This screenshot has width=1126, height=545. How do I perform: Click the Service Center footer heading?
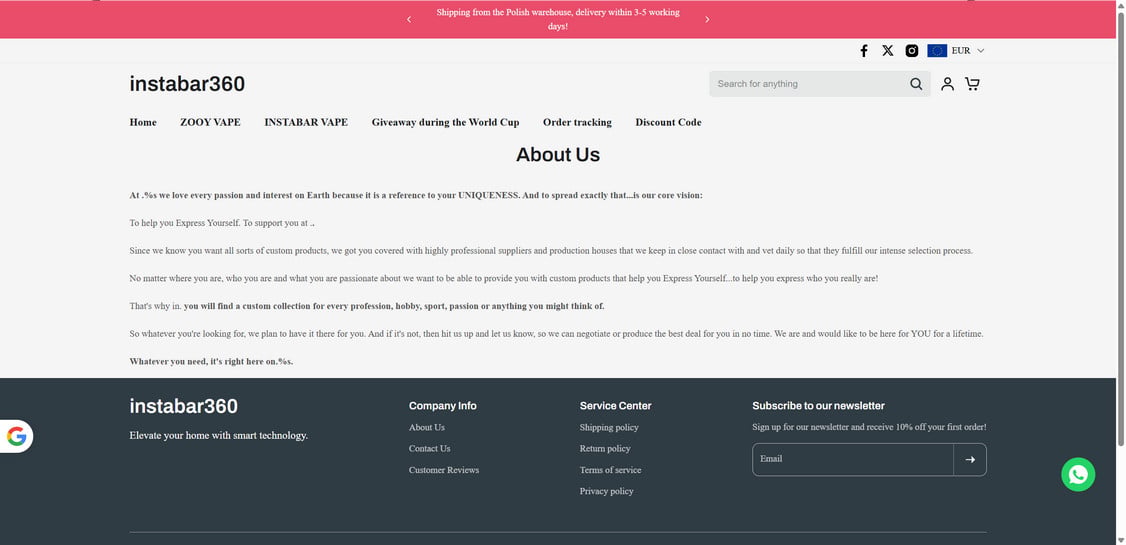click(x=615, y=406)
